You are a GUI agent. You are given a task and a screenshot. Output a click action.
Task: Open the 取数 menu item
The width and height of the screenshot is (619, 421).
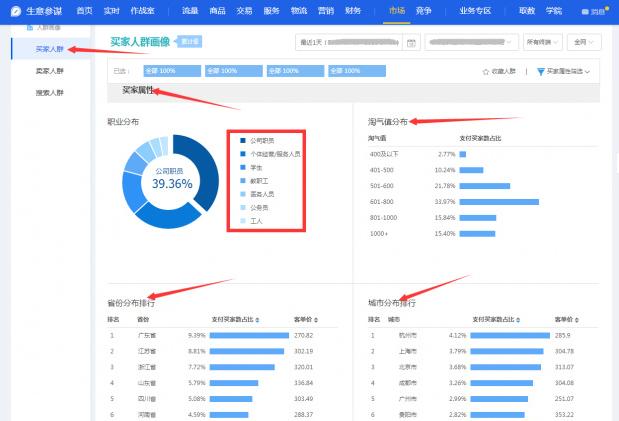tap(527, 11)
